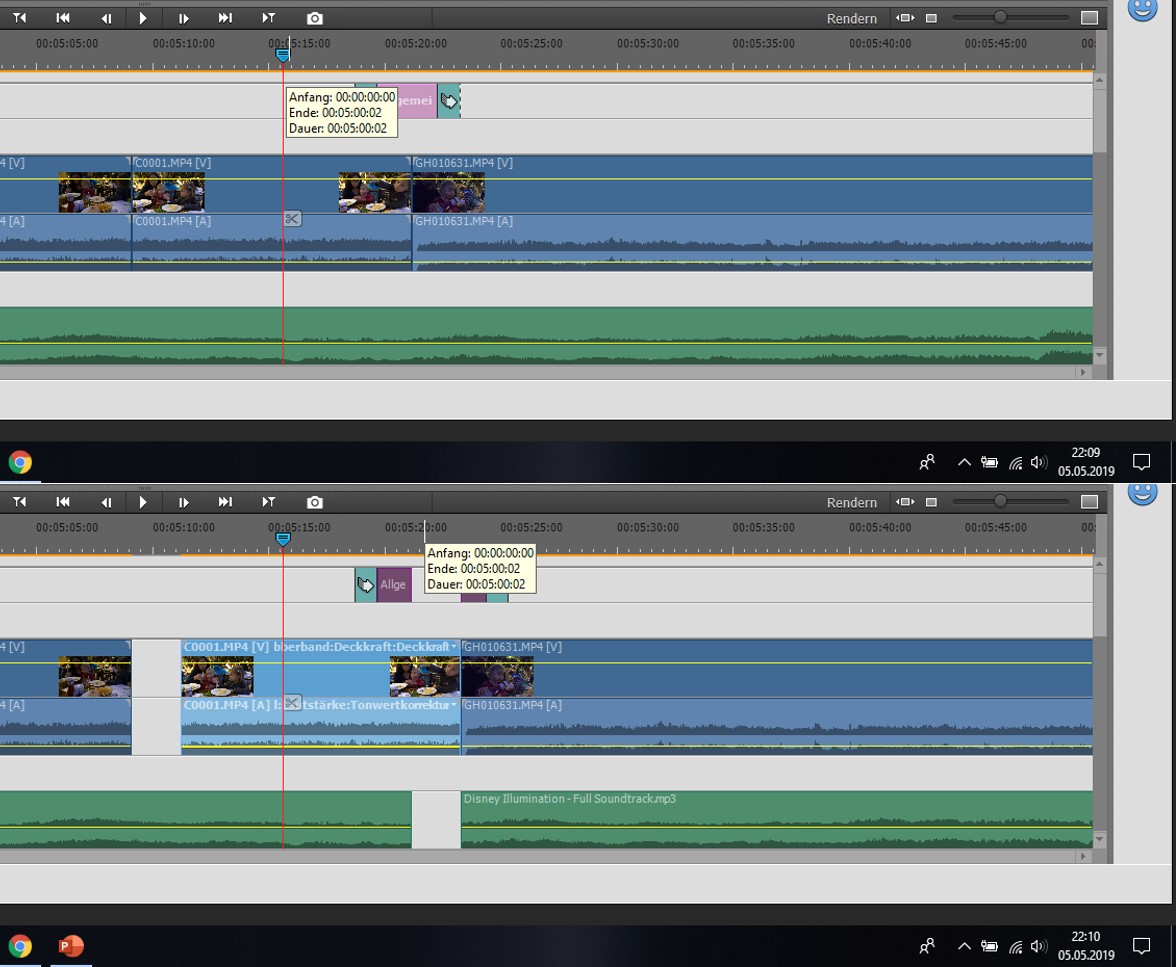Image resolution: width=1176 pixels, height=967 pixels.
Task: Click the zoom slider handle in lower timeline
Action: (1000, 500)
